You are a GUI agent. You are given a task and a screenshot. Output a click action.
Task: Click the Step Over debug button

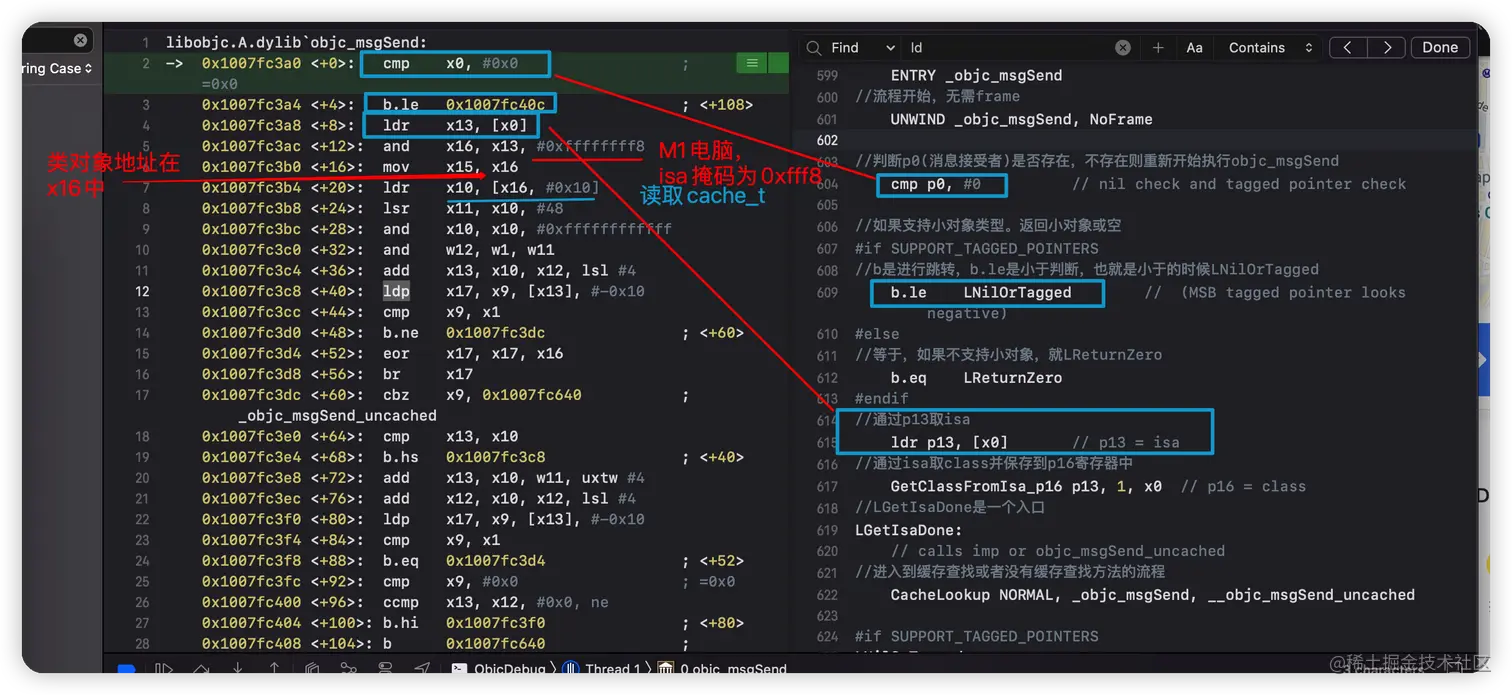201,669
